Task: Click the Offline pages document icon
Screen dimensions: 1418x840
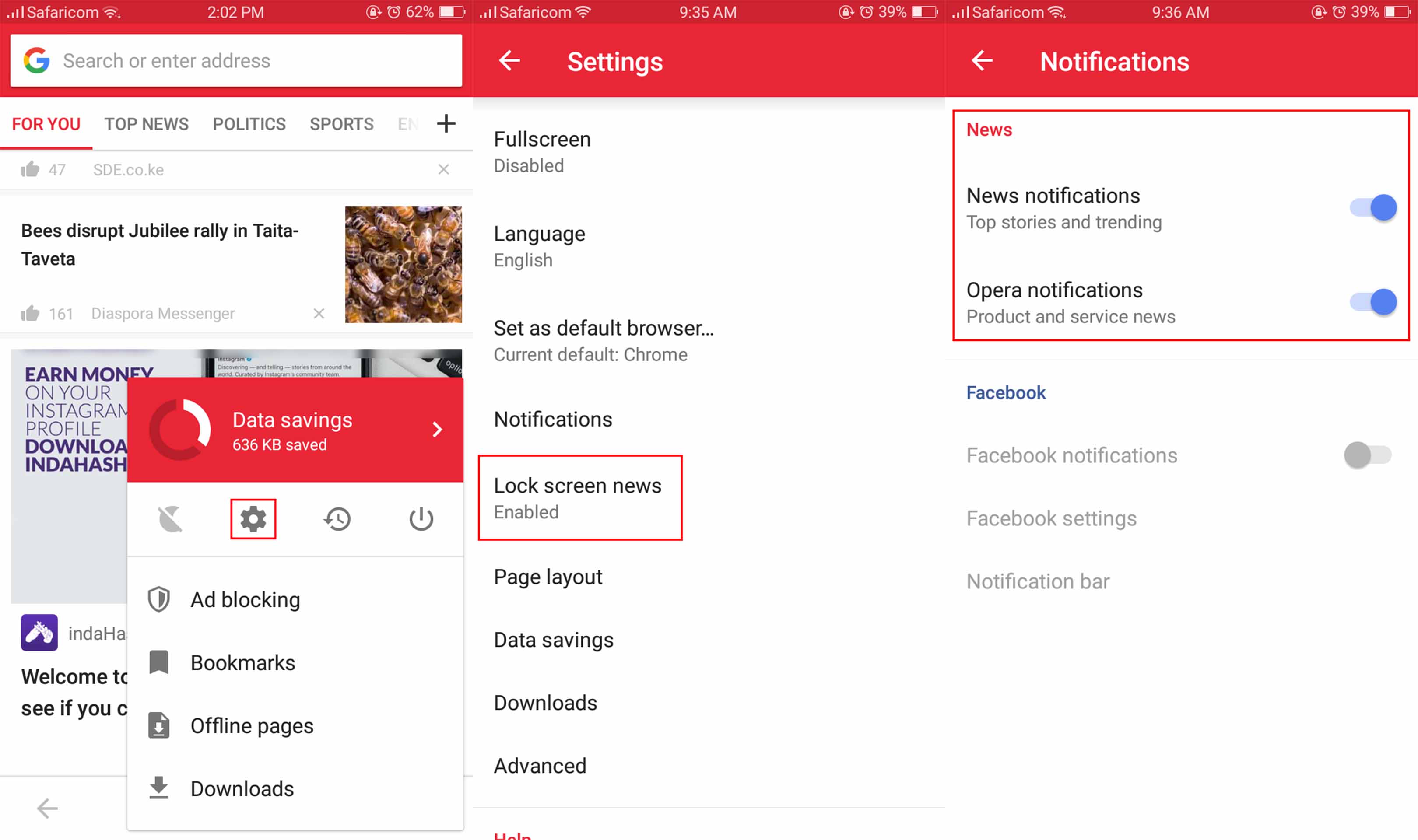Action: point(159,726)
